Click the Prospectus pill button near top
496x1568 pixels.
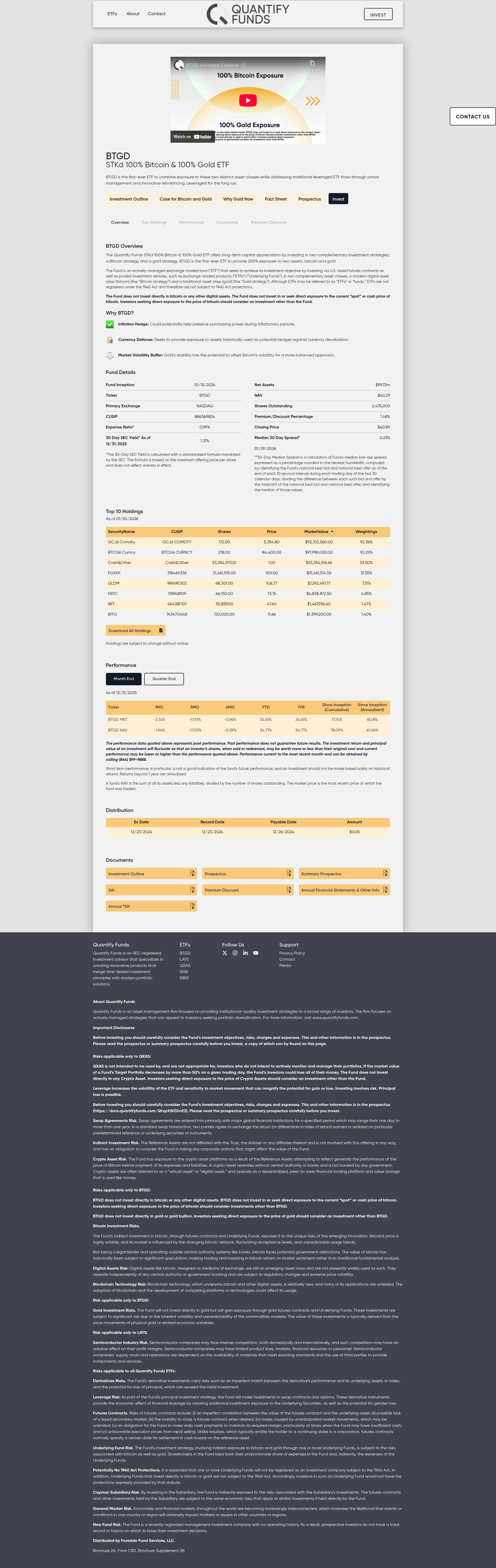[x=309, y=199]
